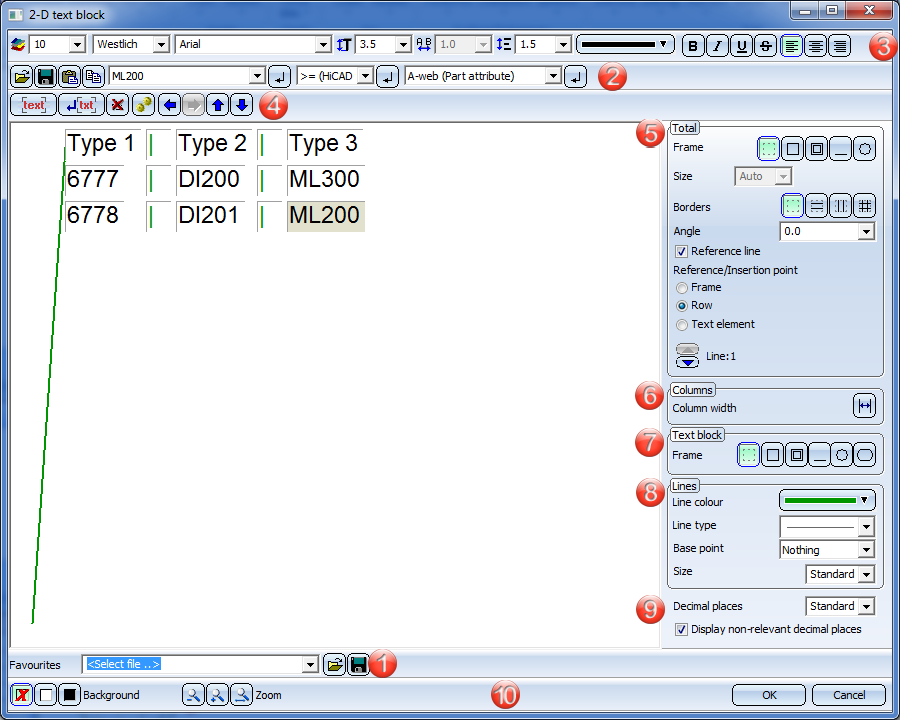Click the delete text element icon (red X)

pos(117,104)
